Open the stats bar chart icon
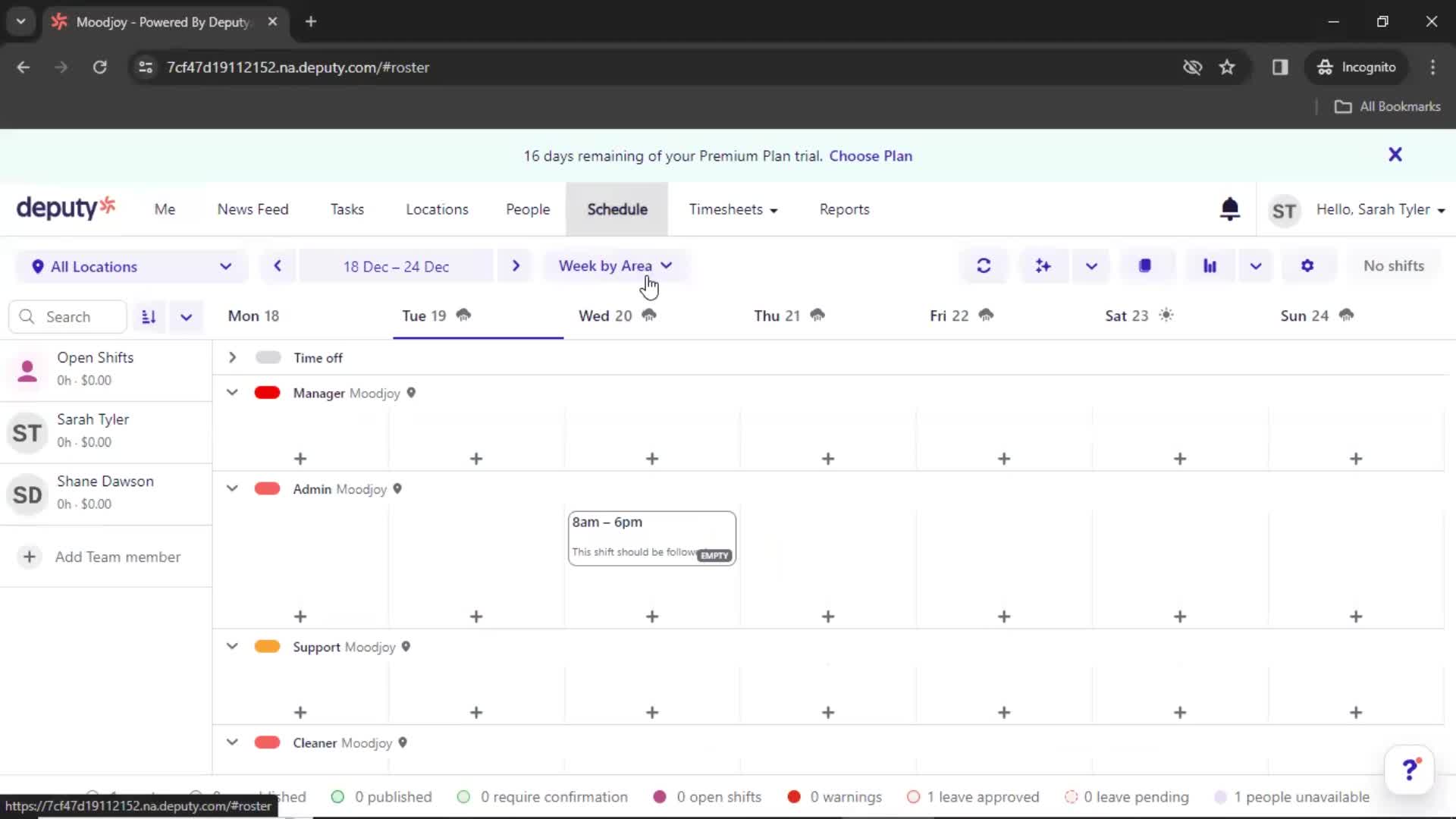The image size is (1456, 819). [1210, 266]
